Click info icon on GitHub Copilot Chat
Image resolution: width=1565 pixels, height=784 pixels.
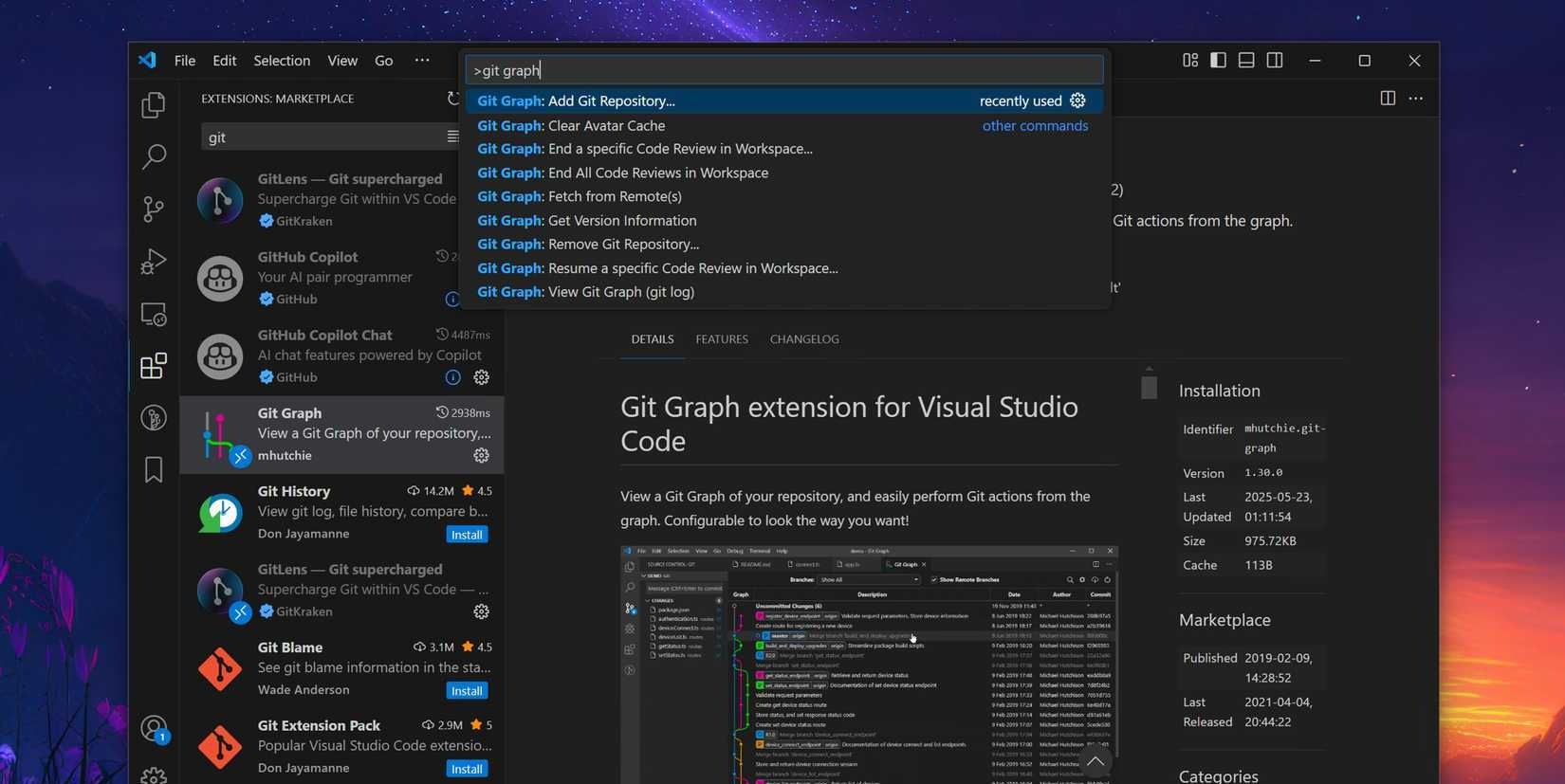click(453, 377)
